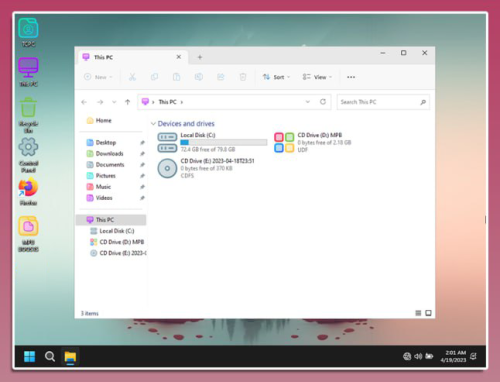Open Firefox from the desktop
The height and width of the screenshot is (382, 500).
click(x=28, y=192)
